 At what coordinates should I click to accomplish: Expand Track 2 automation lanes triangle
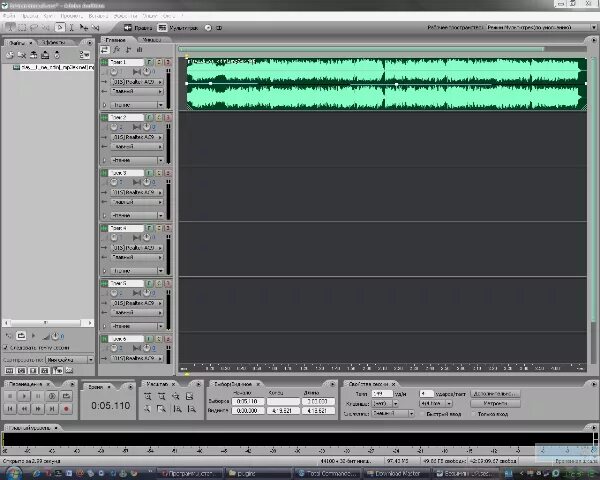(x=104, y=160)
